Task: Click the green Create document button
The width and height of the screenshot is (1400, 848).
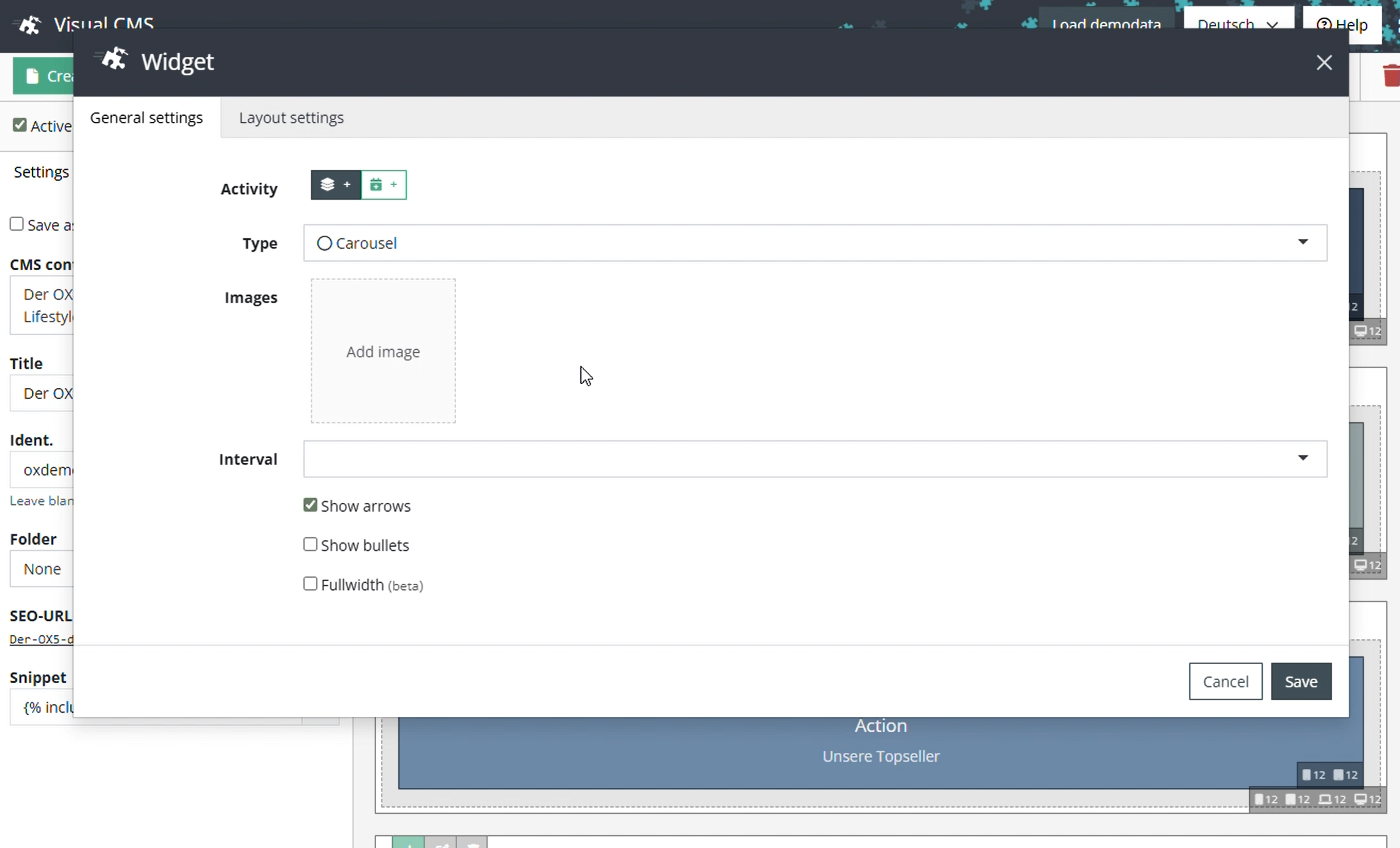Action: click(x=43, y=76)
